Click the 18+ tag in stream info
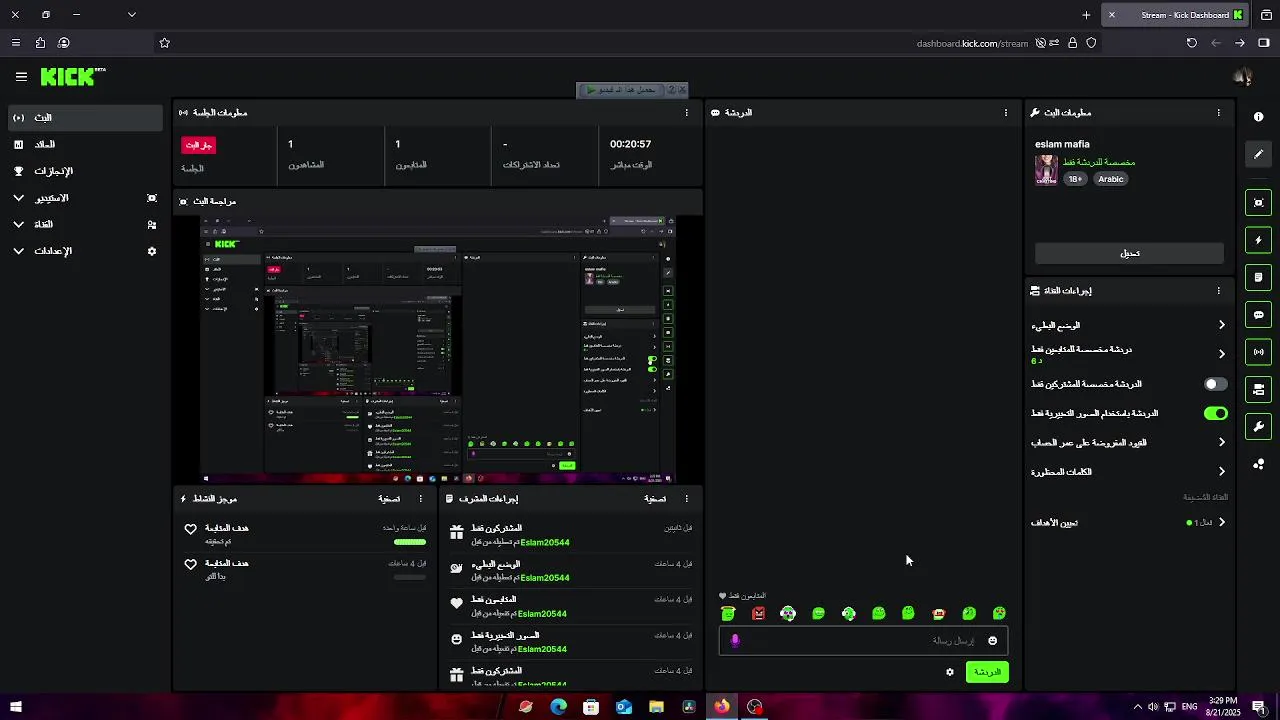This screenshot has width=1280, height=720. point(1075,179)
